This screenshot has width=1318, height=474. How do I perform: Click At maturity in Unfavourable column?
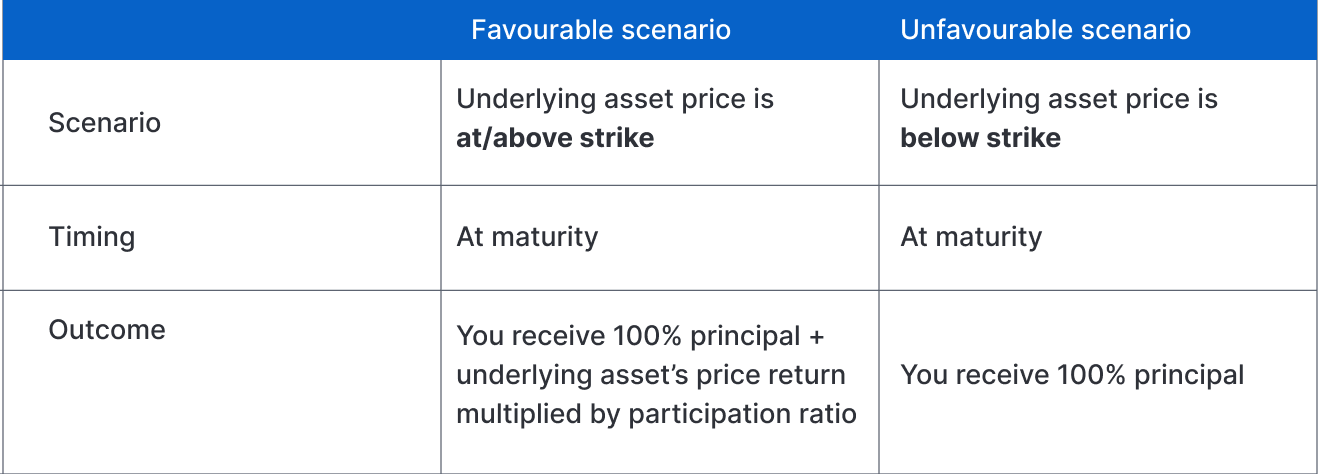[x=971, y=237]
